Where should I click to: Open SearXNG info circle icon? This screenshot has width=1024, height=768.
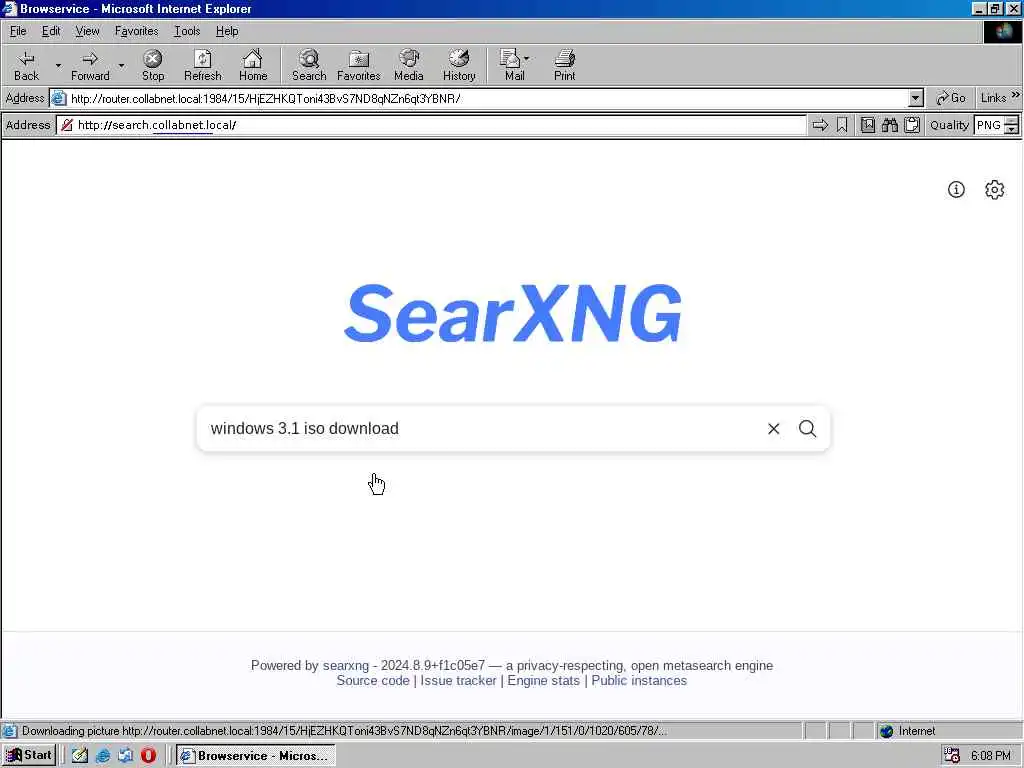(x=956, y=189)
